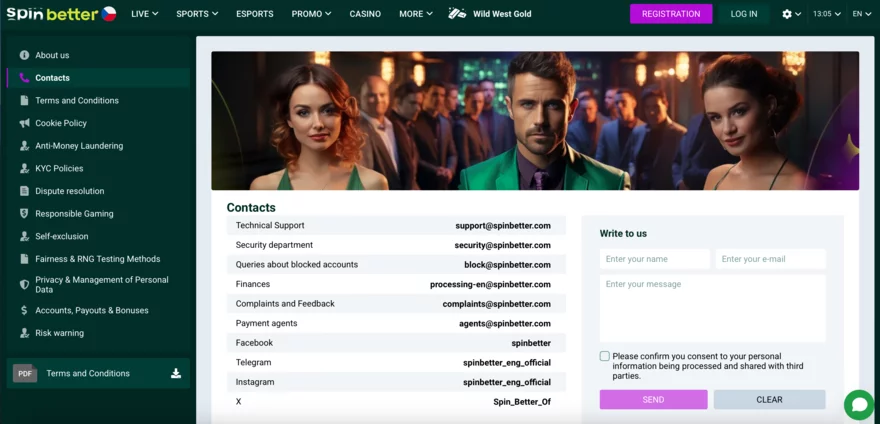Open the 13:05 time zone dropdown
880x424 pixels.
pyautogui.click(x=827, y=14)
